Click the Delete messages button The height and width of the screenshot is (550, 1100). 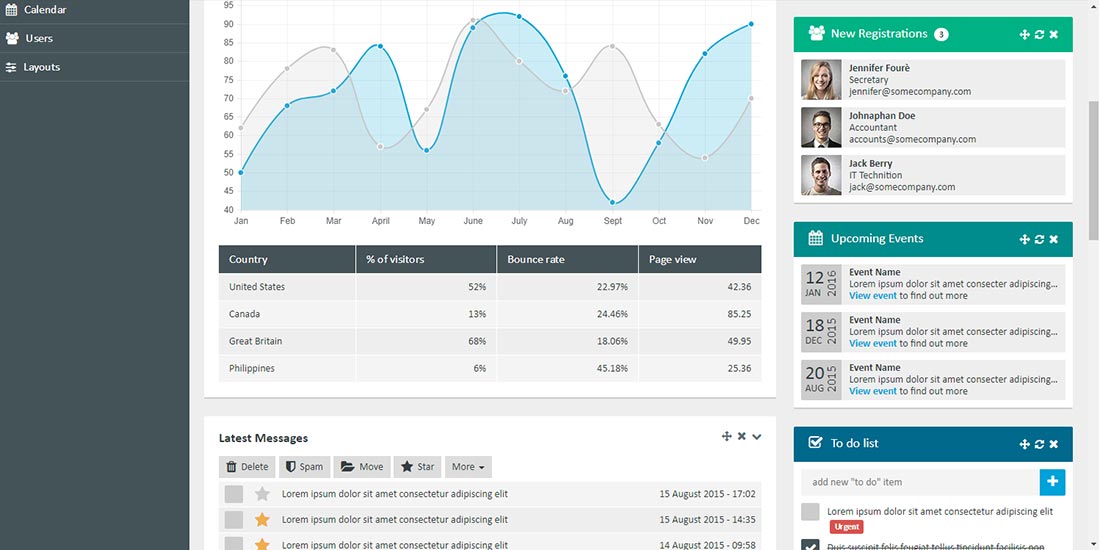(x=247, y=467)
